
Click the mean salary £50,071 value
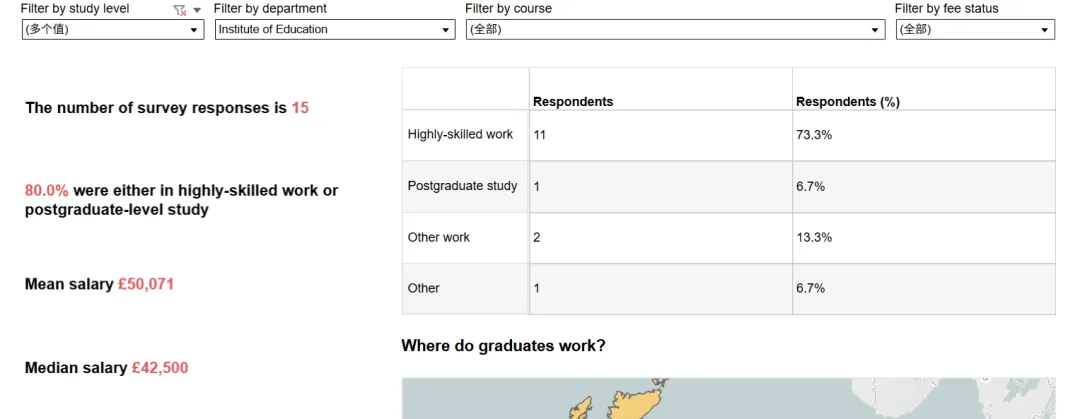[x=146, y=284]
